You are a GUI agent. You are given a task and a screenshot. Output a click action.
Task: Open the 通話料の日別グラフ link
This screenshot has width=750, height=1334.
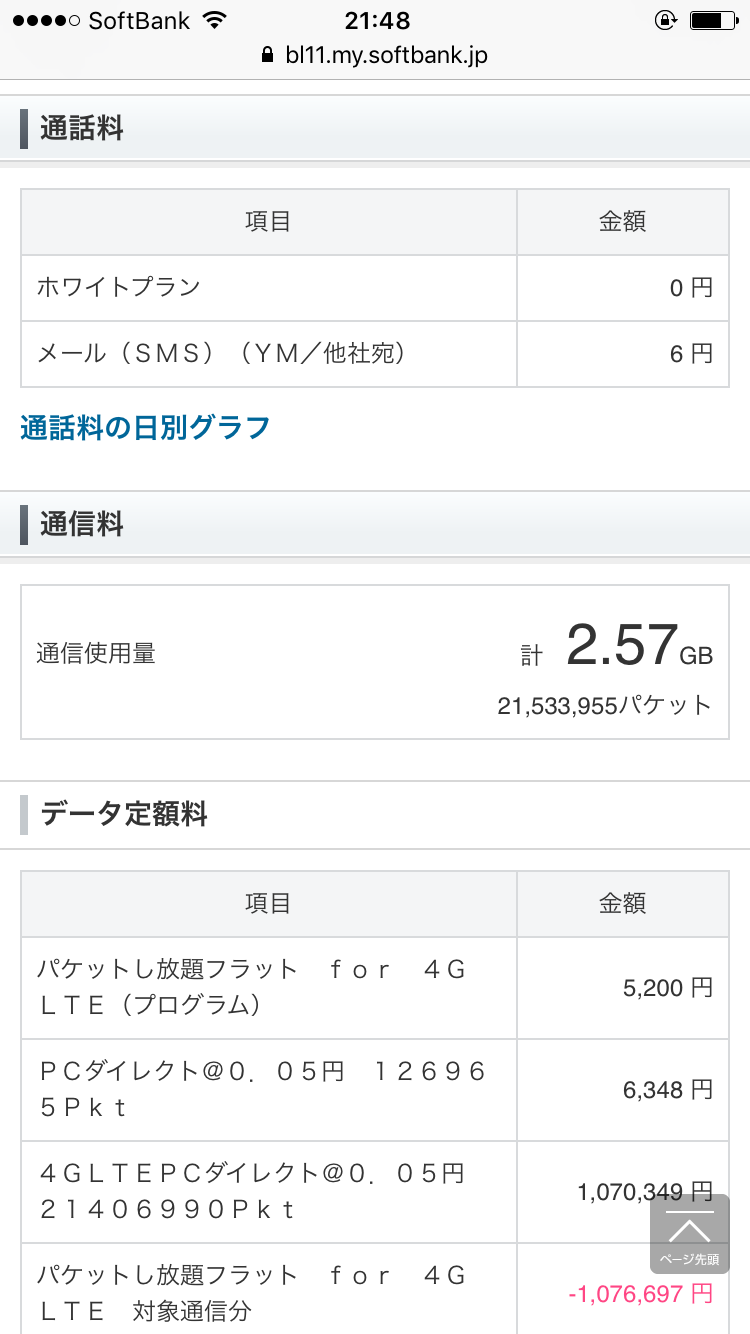click(145, 428)
